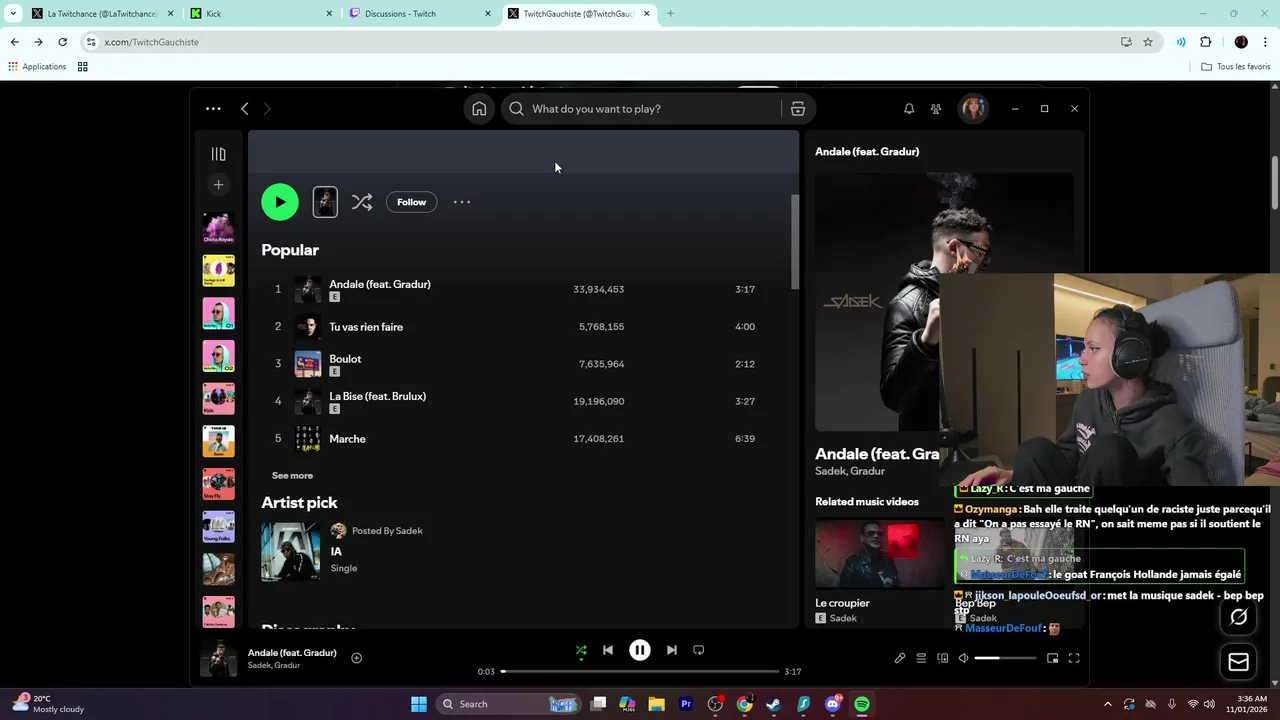
Task: Open the play queue
Action: [x=921, y=658]
